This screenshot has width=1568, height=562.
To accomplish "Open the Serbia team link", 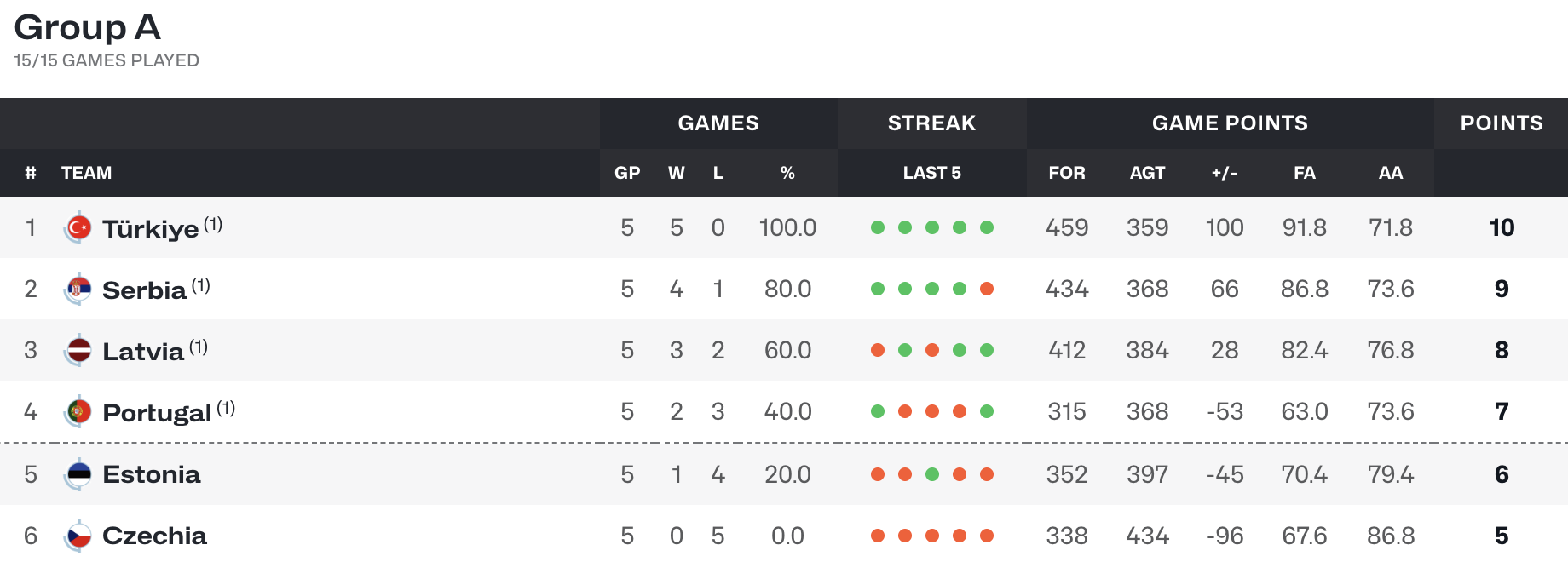I will 144,290.
